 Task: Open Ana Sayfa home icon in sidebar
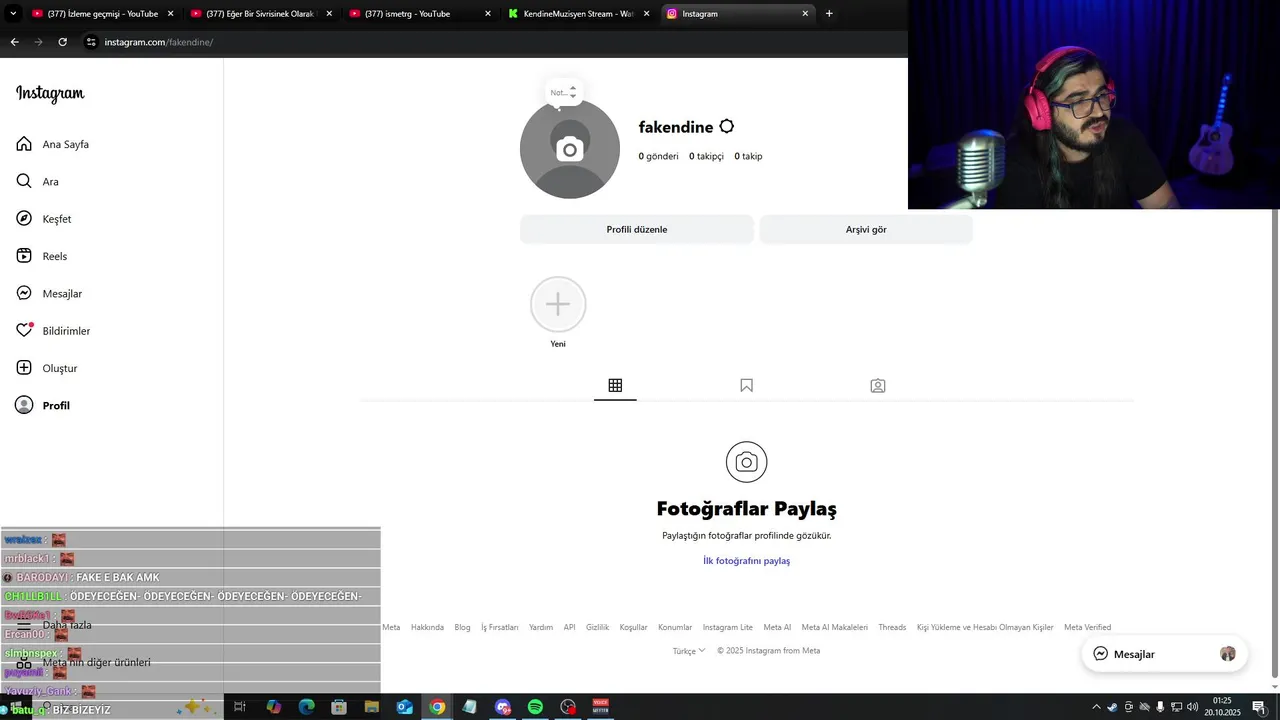coord(24,144)
